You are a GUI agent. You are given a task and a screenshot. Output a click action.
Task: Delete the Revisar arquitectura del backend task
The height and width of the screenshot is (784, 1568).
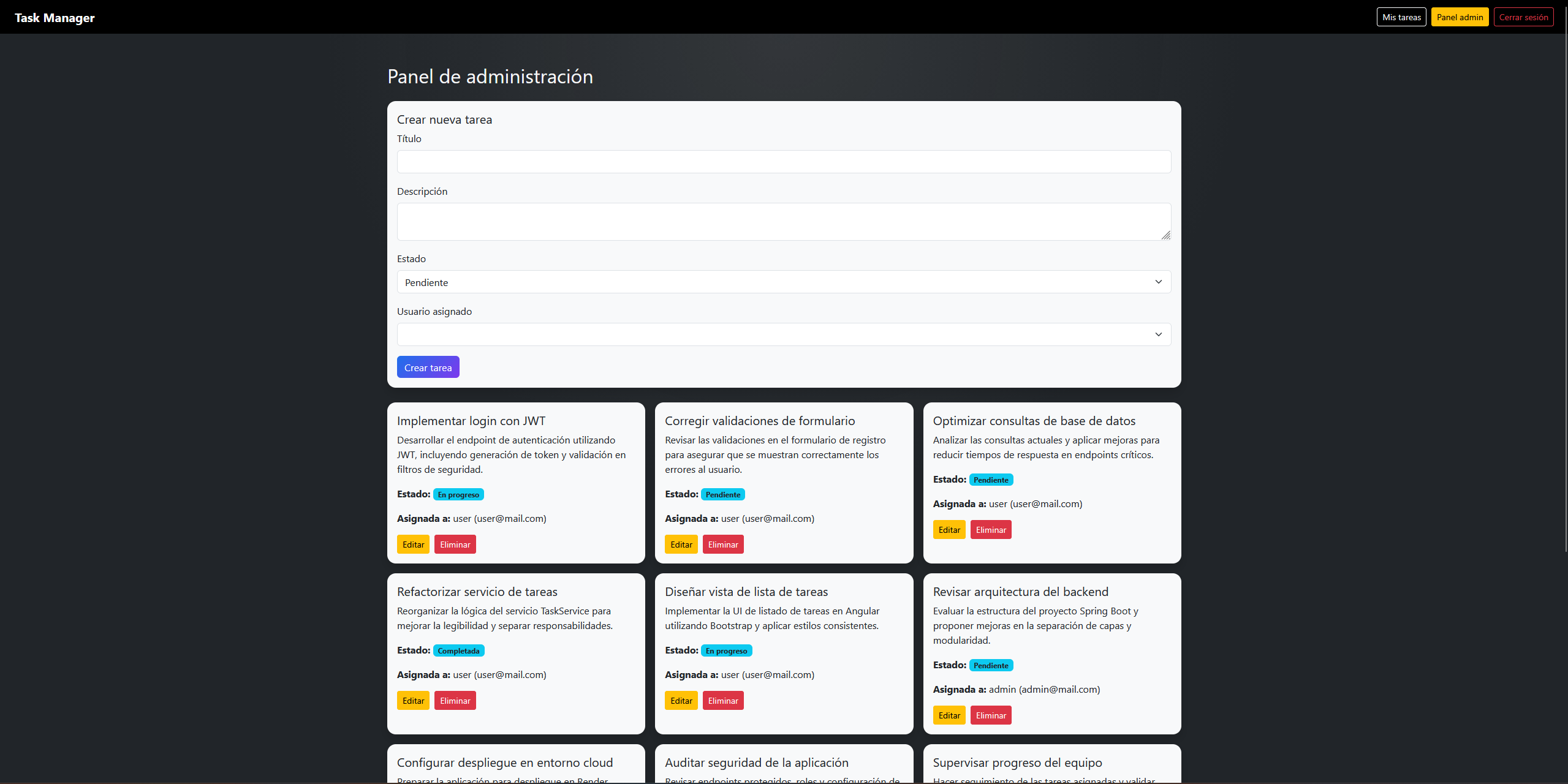pyautogui.click(x=991, y=715)
